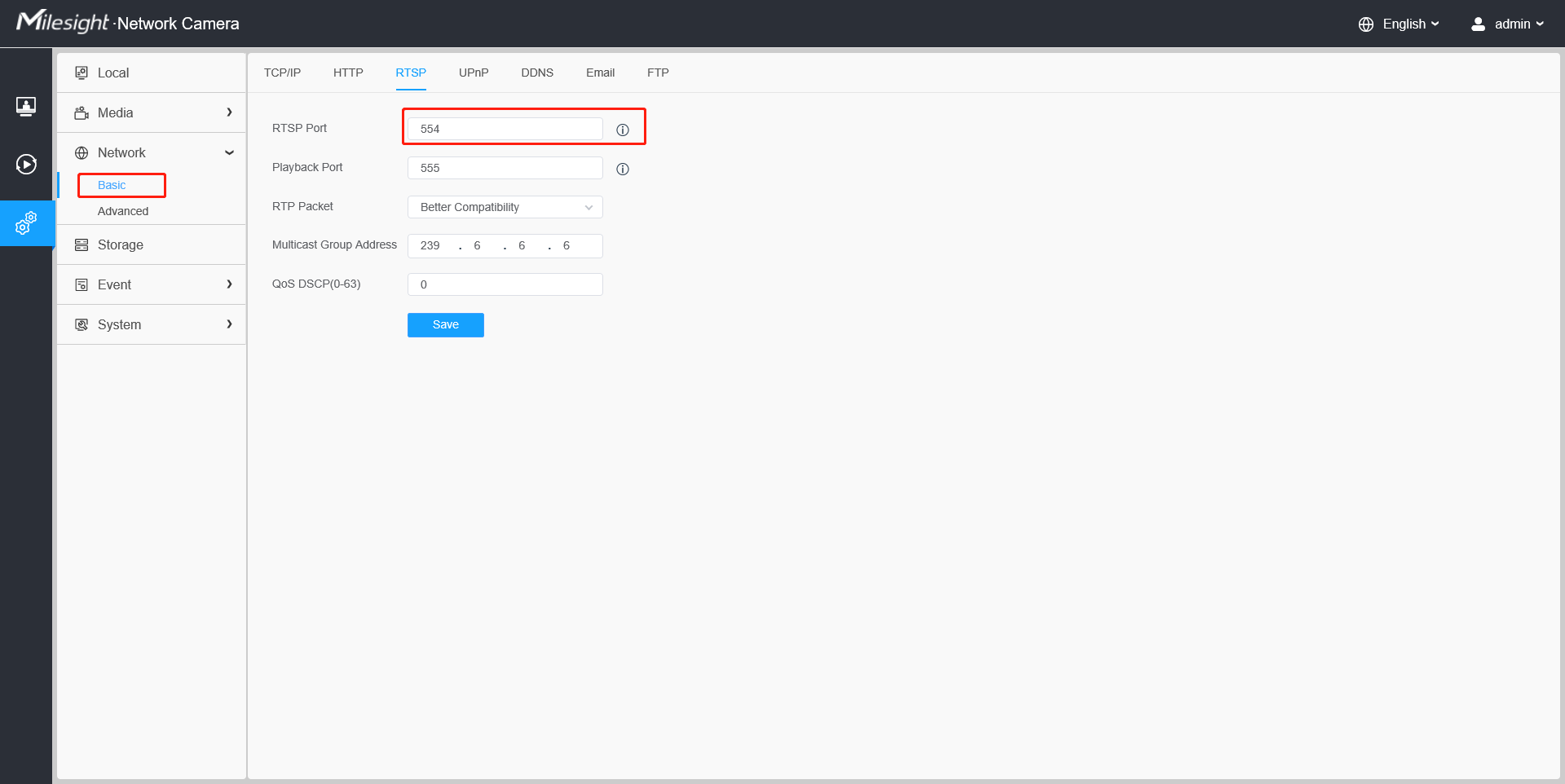Click the globe language icon
The width and height of the screenshot is (1565, 784).
pyautogui.click(x=1366, y=24)
